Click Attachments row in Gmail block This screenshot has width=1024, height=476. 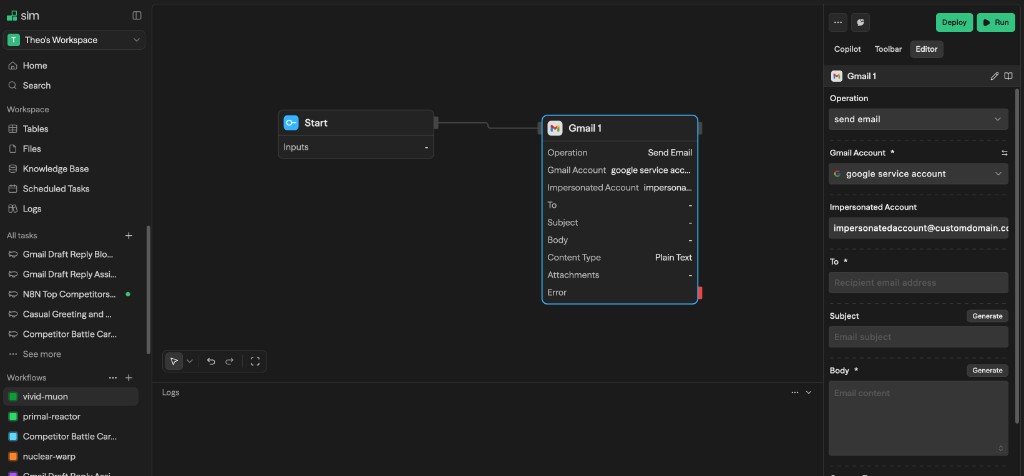tap(620, 275)
